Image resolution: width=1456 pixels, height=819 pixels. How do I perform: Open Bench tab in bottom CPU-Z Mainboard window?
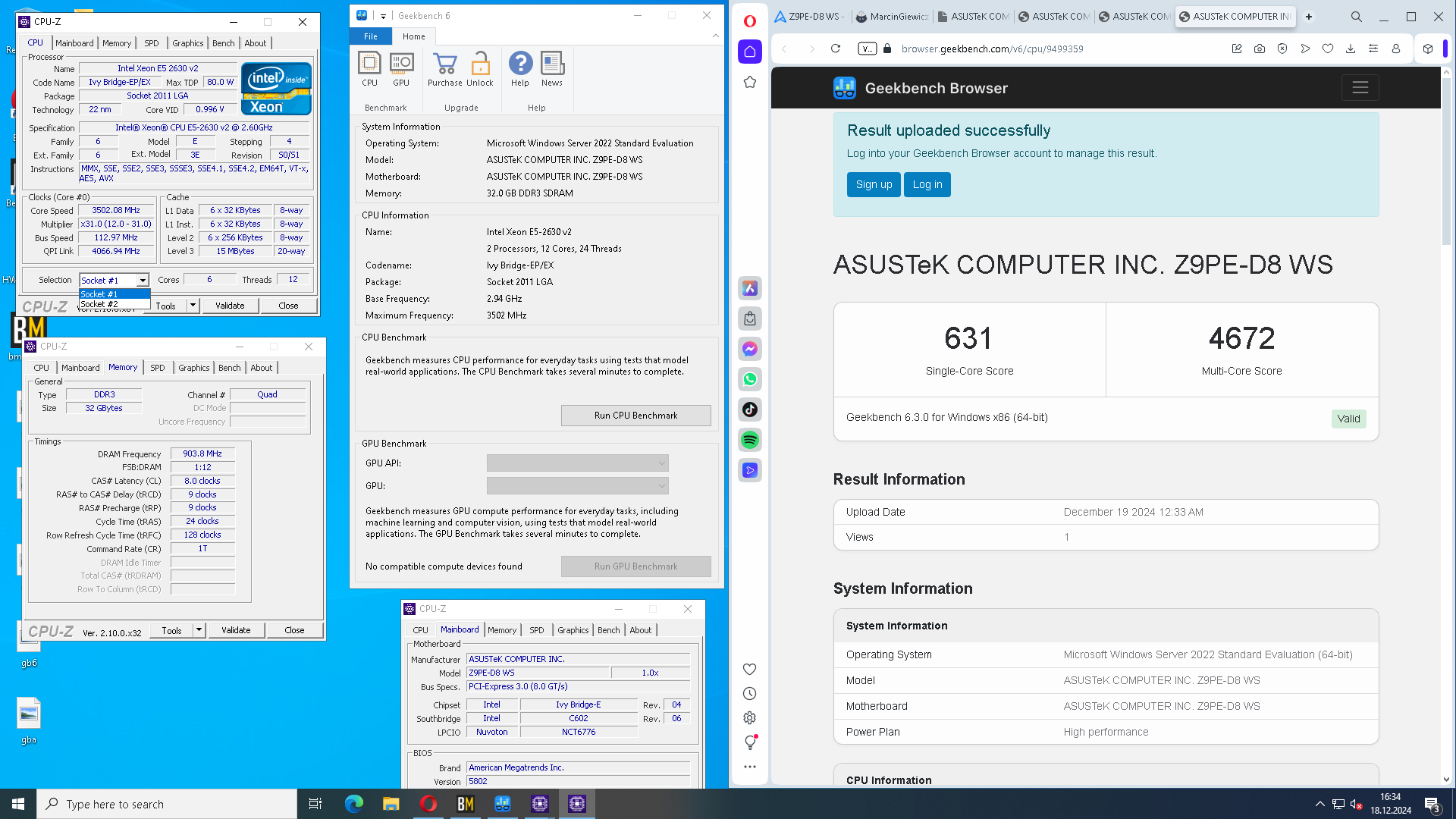tap(609, 630)
